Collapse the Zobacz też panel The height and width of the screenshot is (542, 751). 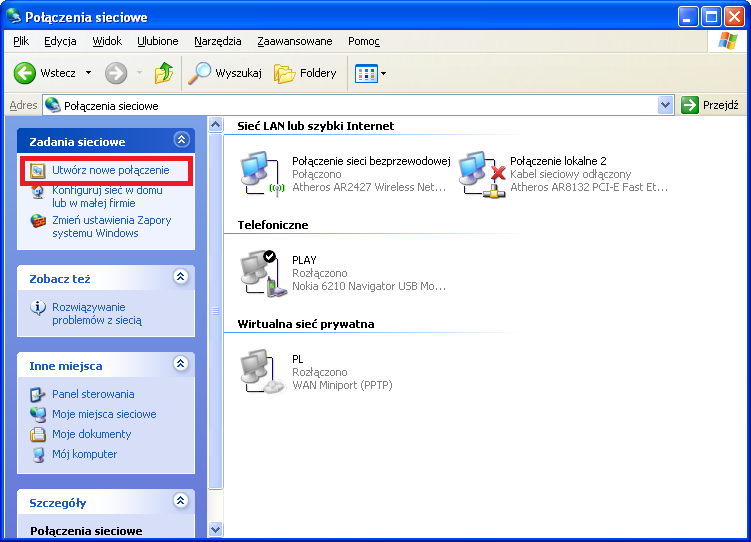[x=181, y=277]
